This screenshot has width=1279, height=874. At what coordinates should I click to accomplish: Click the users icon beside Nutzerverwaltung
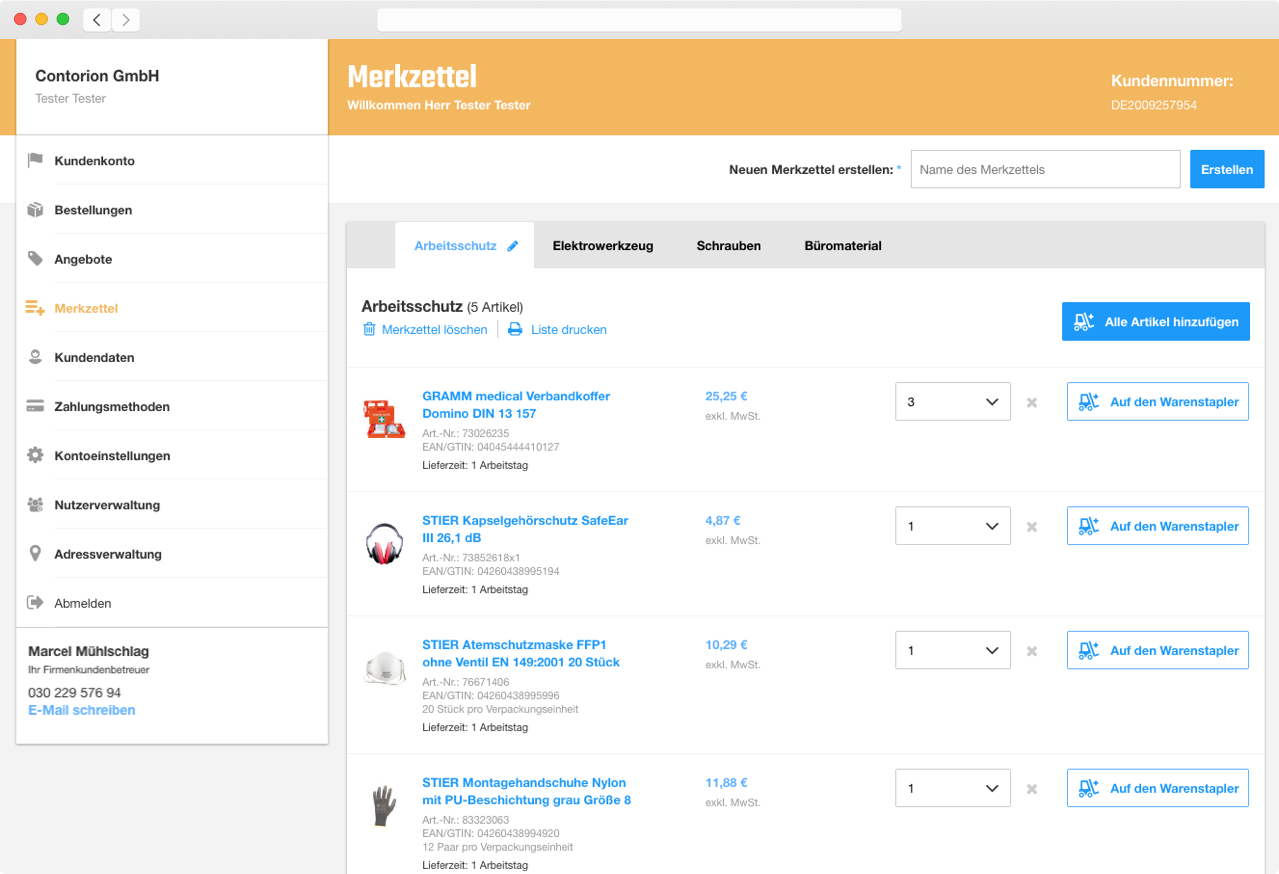click(x=35, y=505)
